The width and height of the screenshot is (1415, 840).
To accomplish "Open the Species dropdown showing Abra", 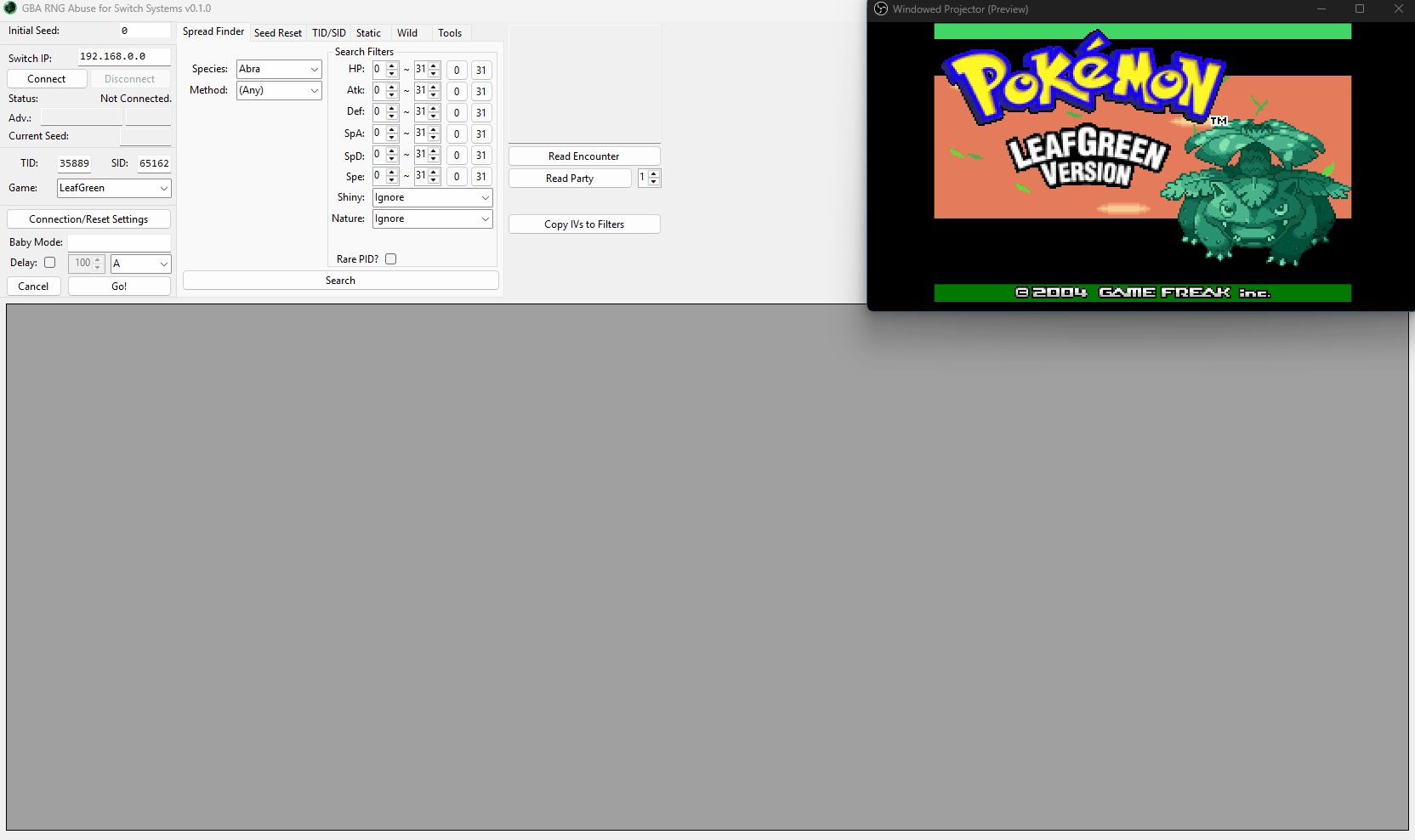I will click(x=279, y=69).
